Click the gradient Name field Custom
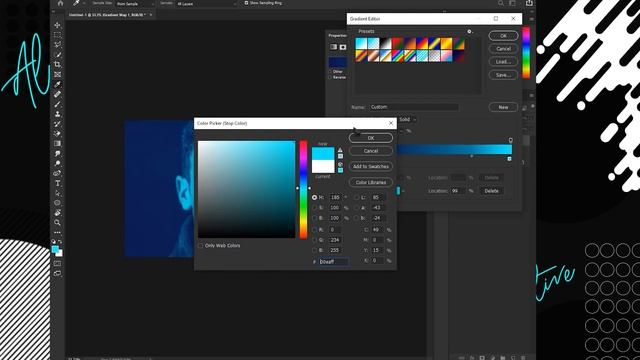The width and height of the screenshot is (640, 360). [414, 107]
